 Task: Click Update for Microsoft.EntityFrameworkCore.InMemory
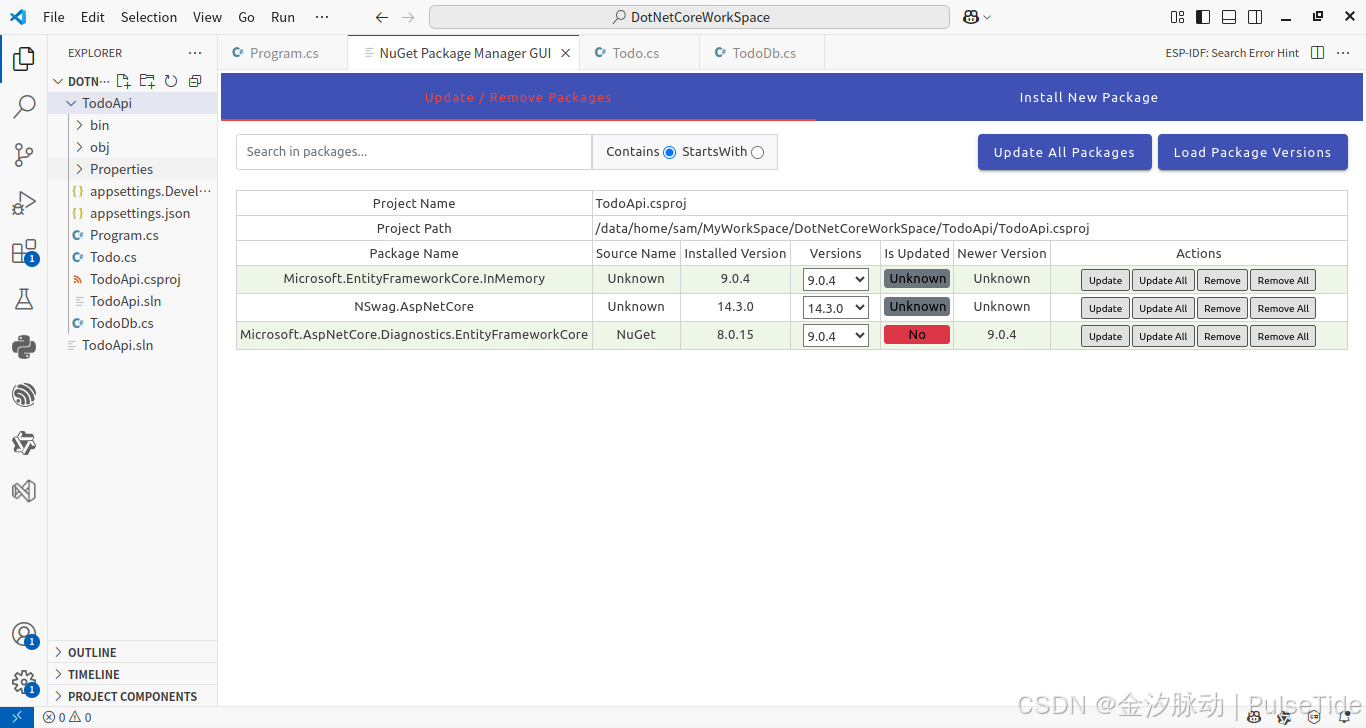(x=1105, y=280)
